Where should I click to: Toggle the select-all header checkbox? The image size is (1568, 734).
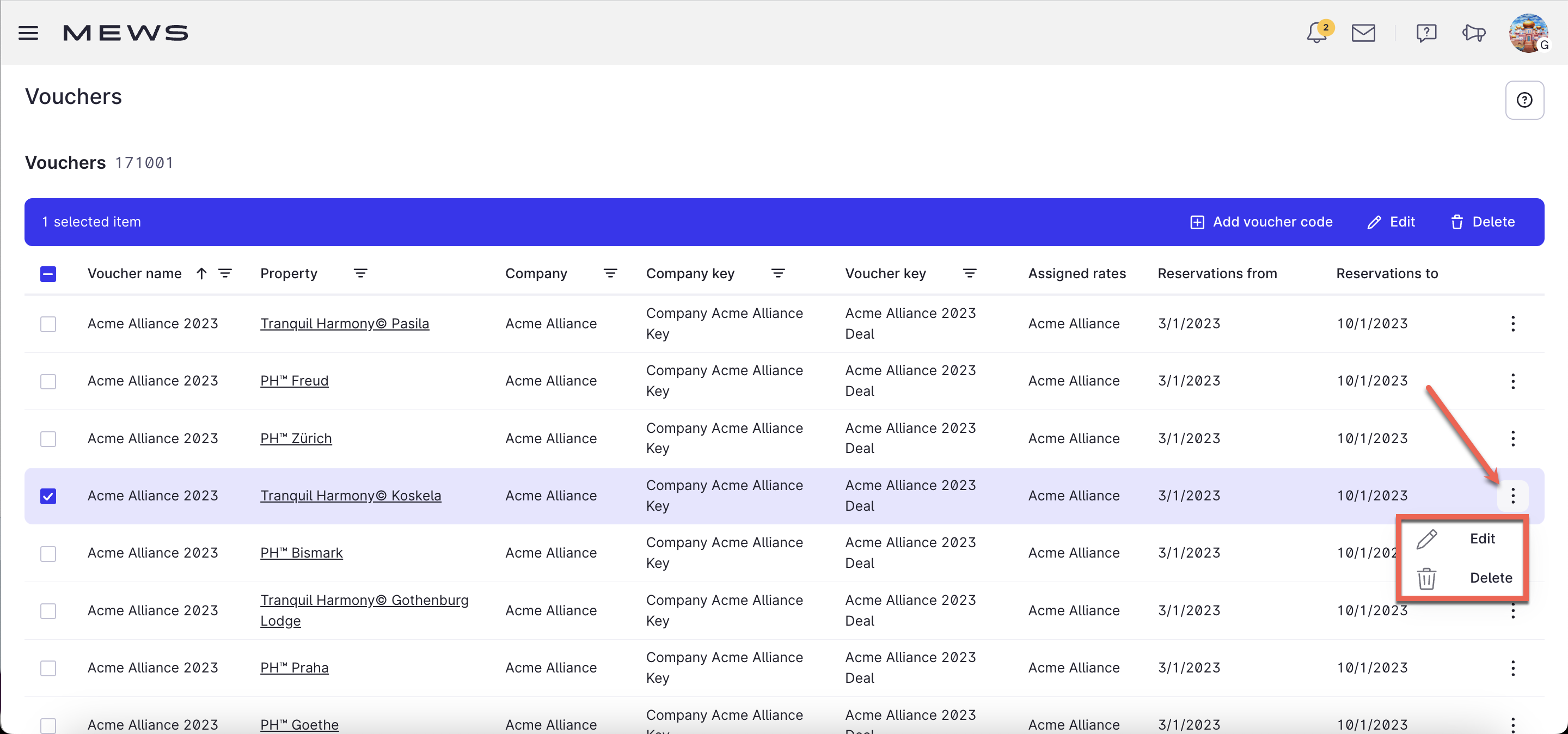click(48, 274)
